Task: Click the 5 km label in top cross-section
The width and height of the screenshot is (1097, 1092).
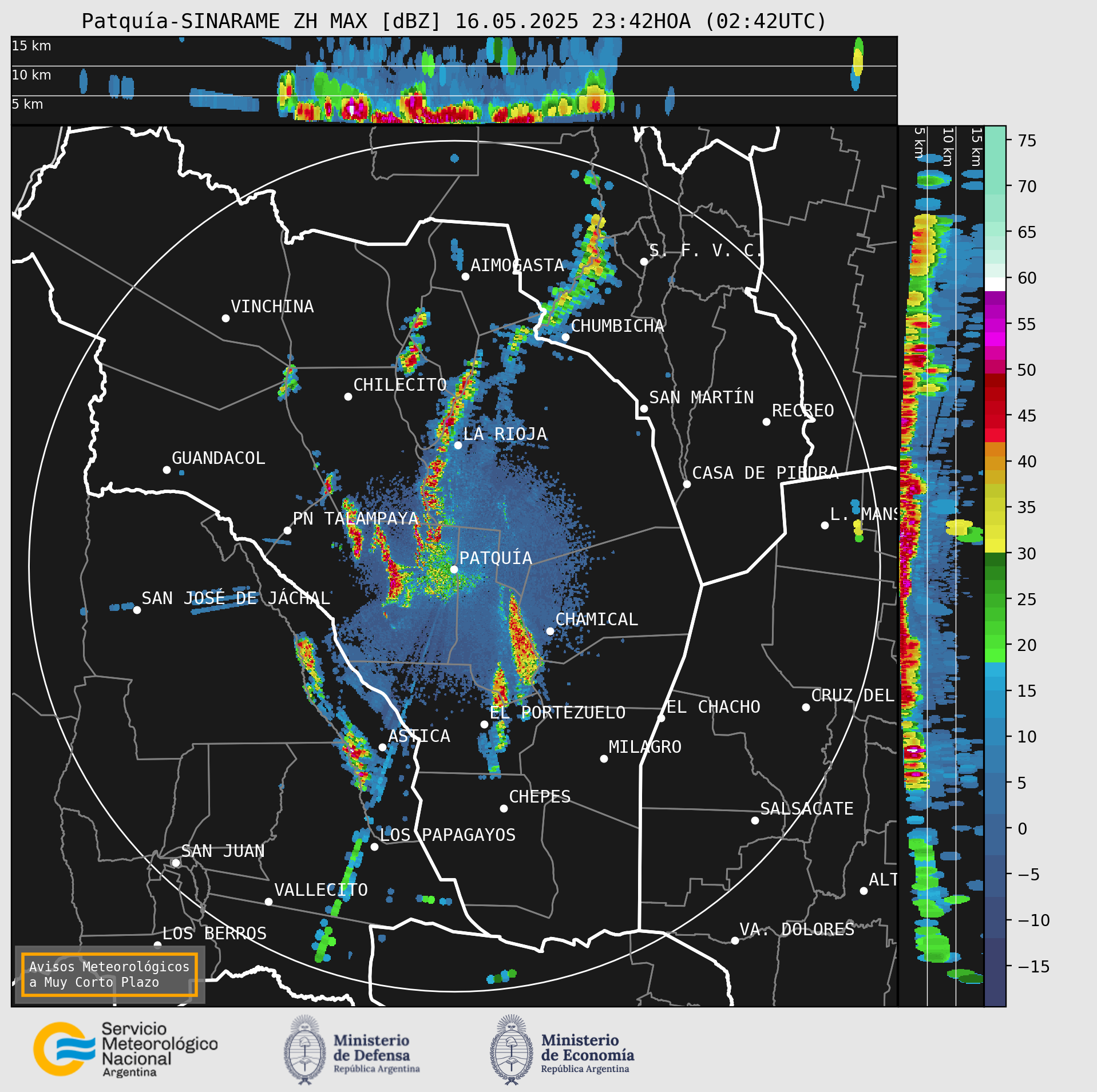Action: (x=27, y=104)
